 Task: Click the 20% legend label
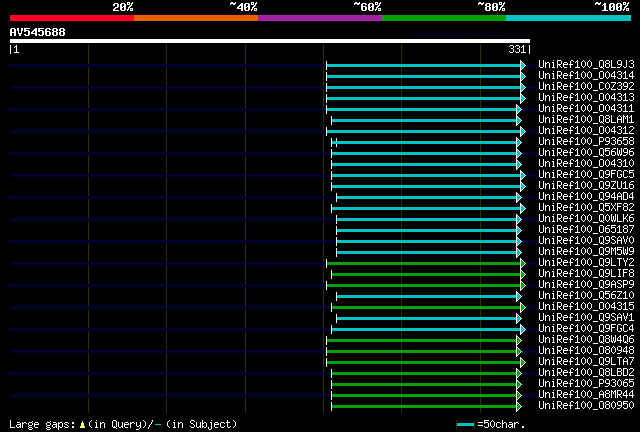point(123,7)
